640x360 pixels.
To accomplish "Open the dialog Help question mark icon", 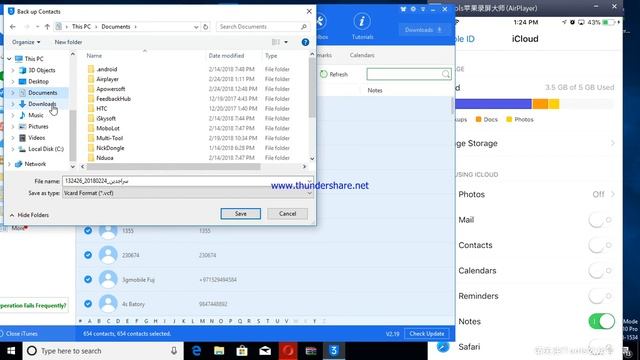I will pos(305,42).
